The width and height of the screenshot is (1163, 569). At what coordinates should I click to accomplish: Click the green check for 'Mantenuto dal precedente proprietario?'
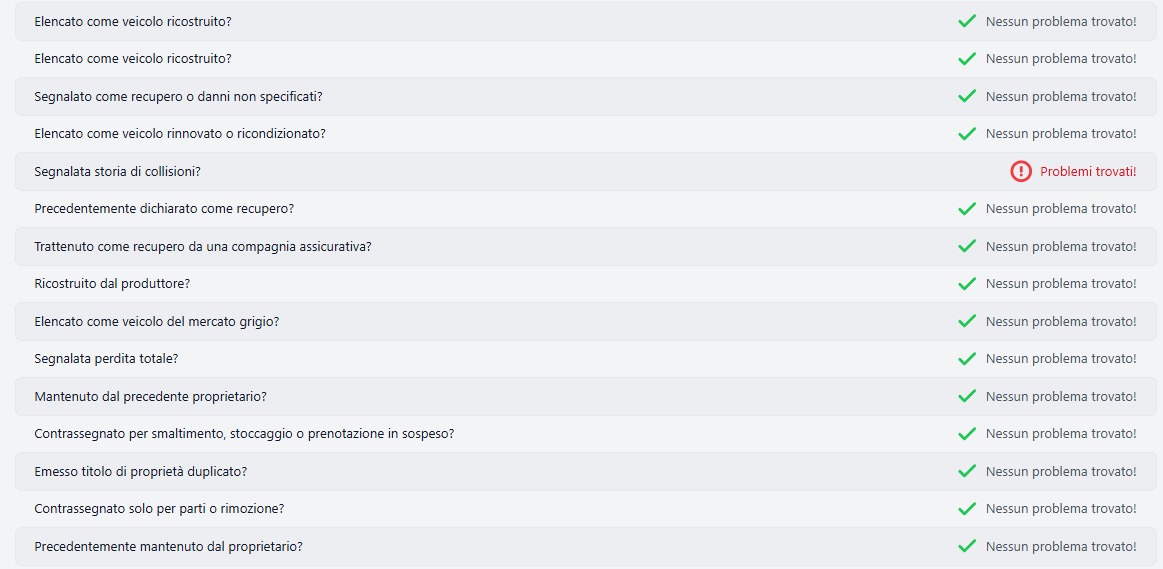click(967, 396)
